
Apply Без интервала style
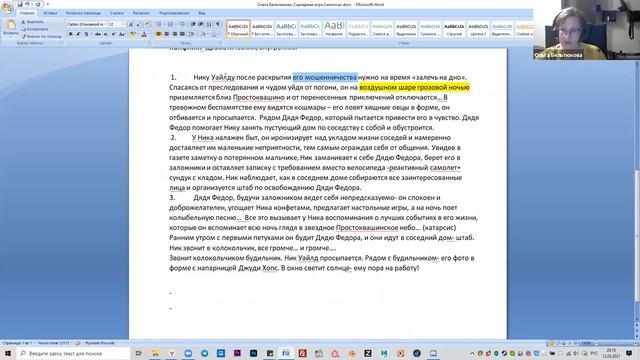click(x=262, y=29)
